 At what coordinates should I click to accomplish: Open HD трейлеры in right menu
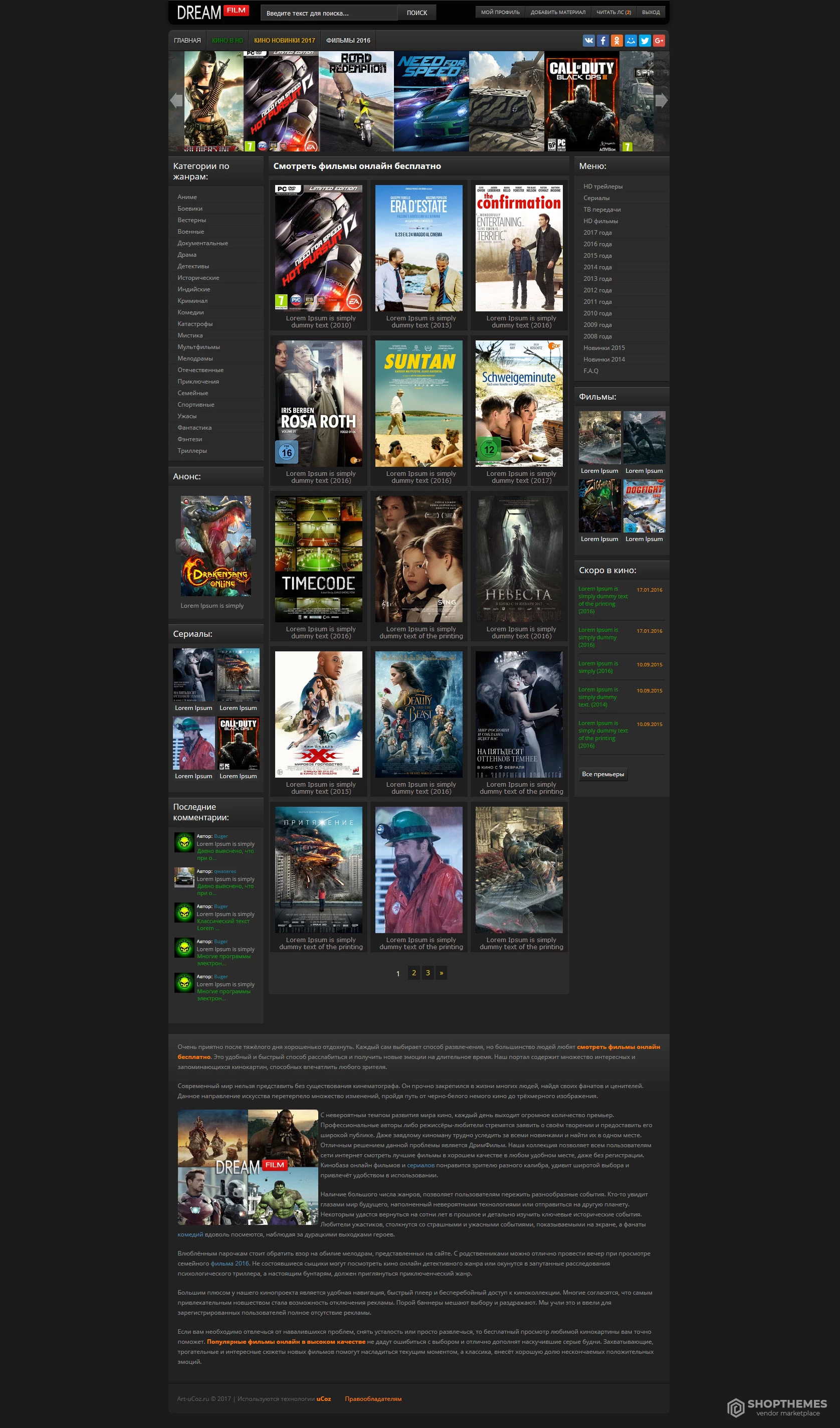coord(602,187)
